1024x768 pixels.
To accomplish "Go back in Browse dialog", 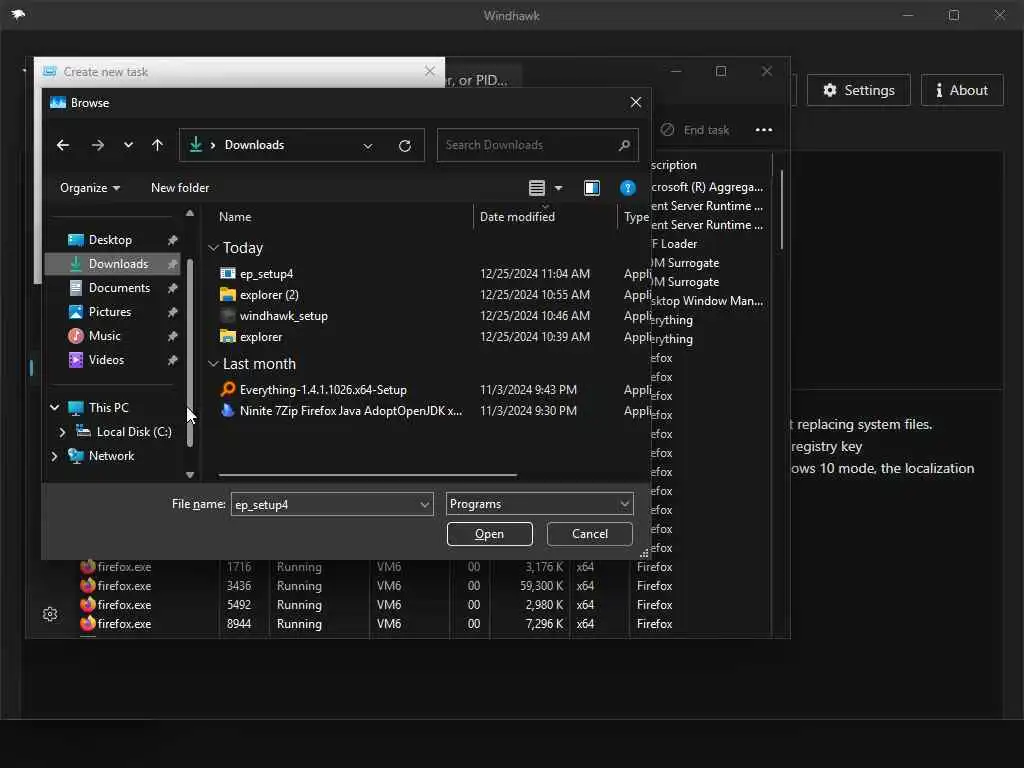I will point(63,145).
